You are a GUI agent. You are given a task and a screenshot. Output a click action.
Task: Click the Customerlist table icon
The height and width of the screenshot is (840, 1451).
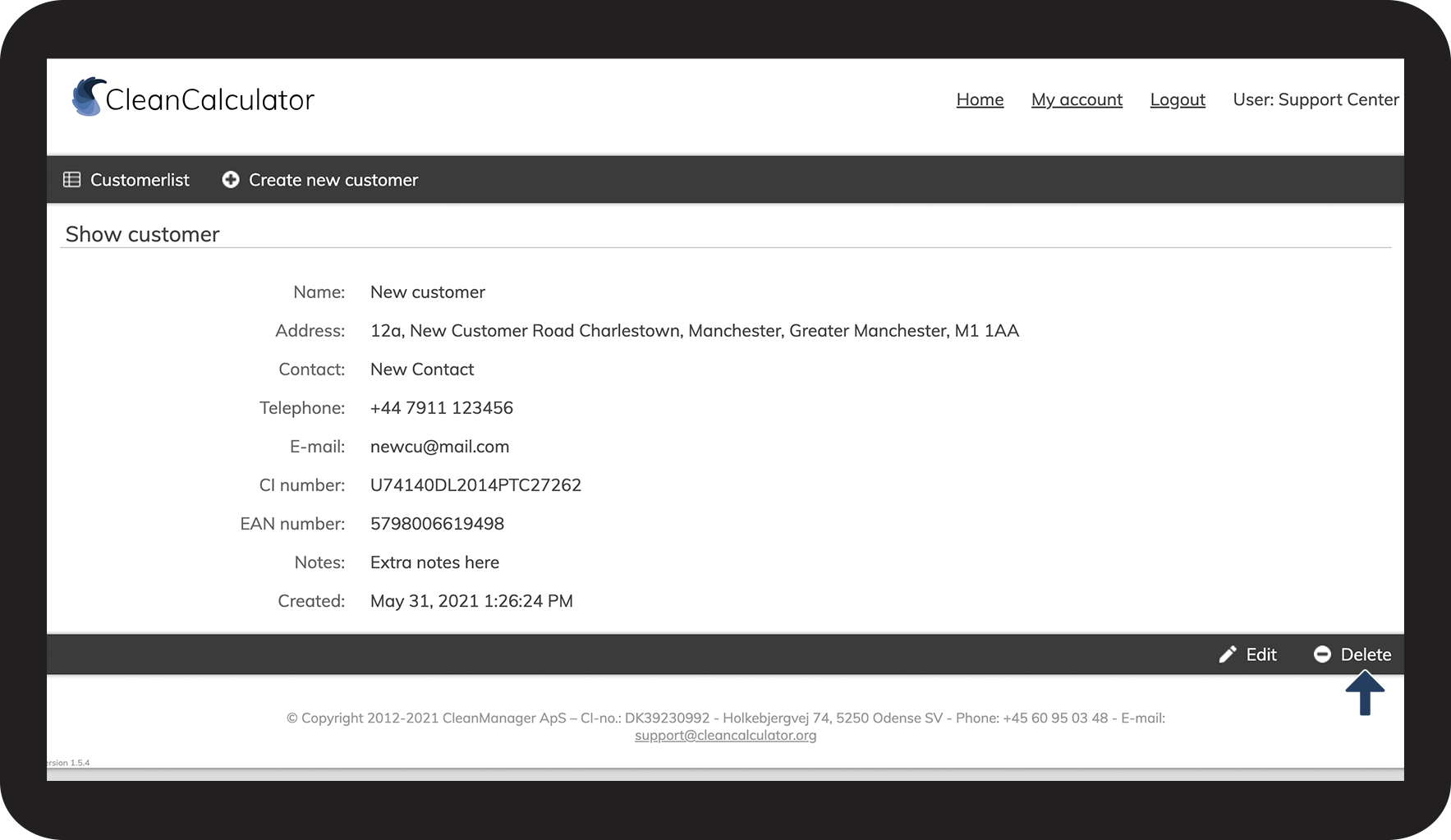click(x=72, y=180)
